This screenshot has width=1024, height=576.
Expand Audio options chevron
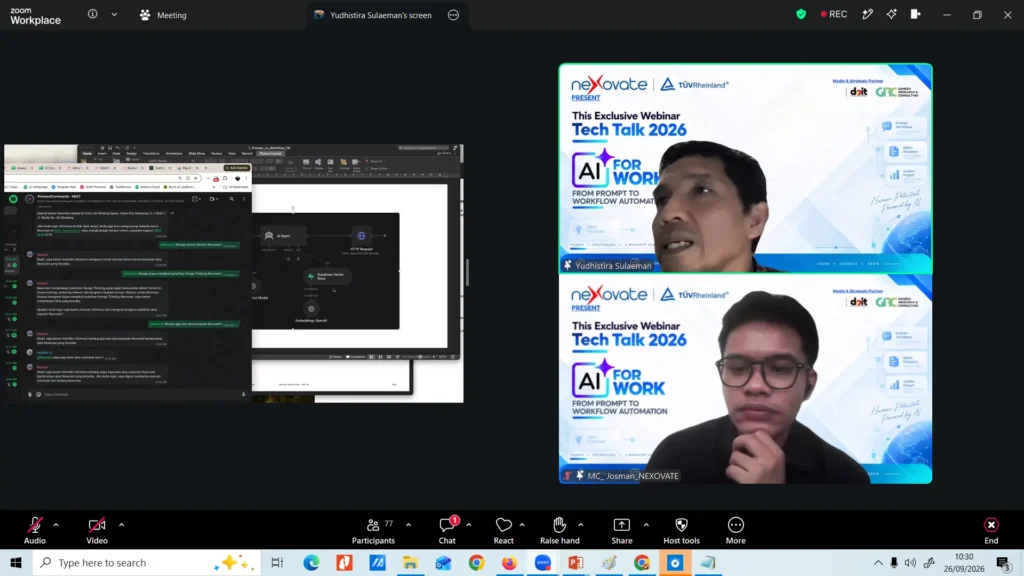(x=56, y=524)
